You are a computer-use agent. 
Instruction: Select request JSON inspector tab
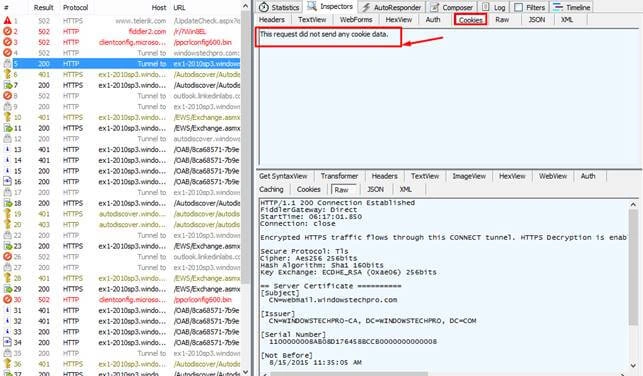[537, 20]
